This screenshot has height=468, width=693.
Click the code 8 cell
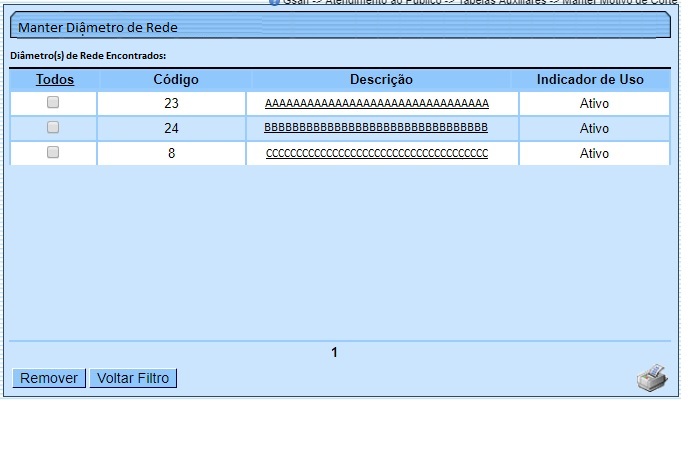pos(171,153)
